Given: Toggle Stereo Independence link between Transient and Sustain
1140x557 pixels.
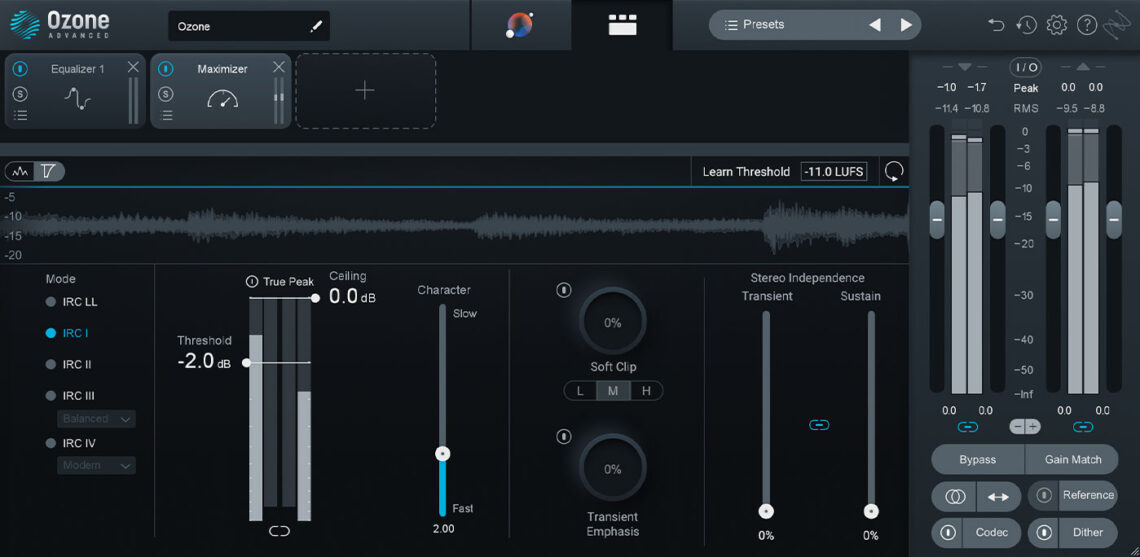Looking at the screenshot, I should (x=819, y=424).
